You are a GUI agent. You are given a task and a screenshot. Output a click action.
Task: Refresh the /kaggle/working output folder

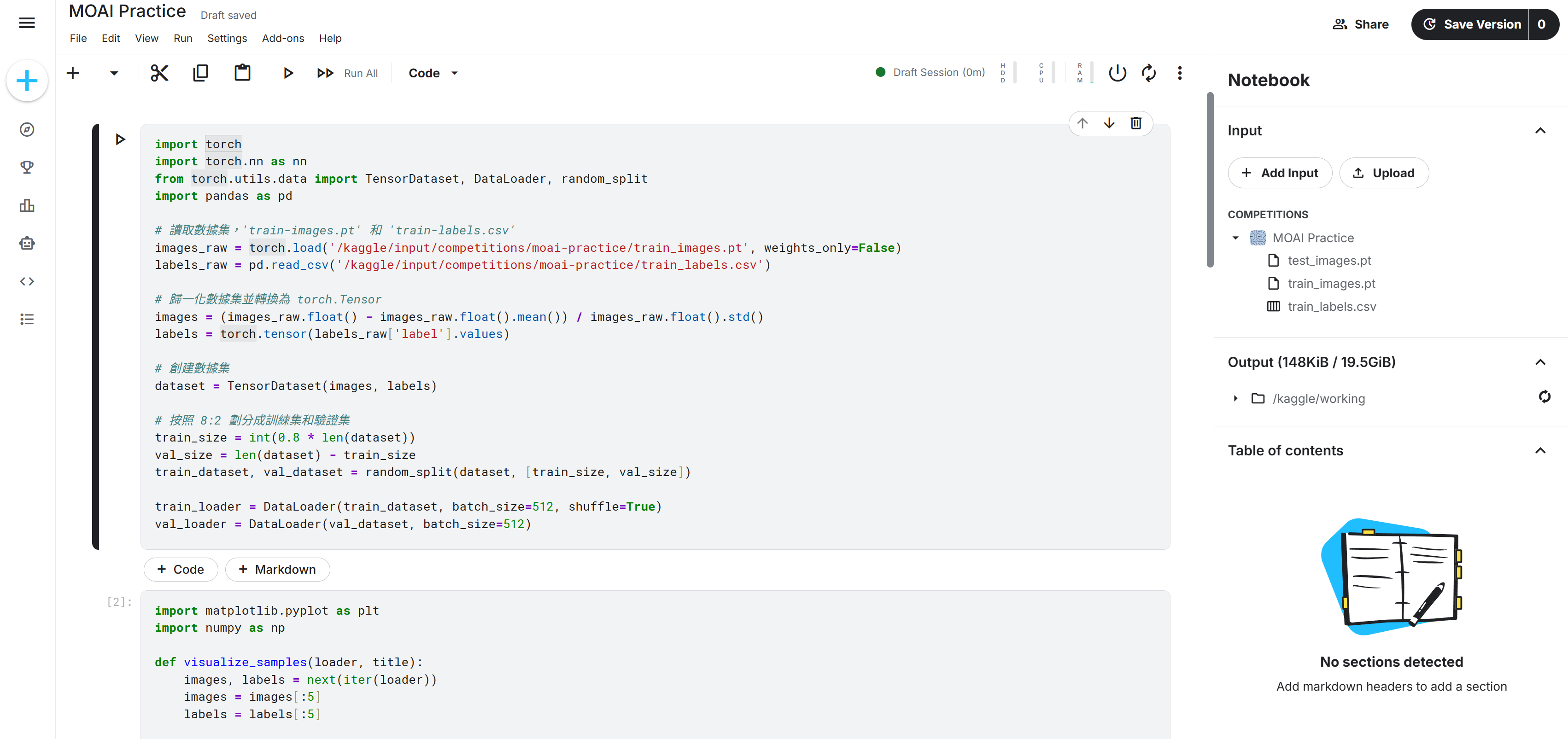[1544, 397]
